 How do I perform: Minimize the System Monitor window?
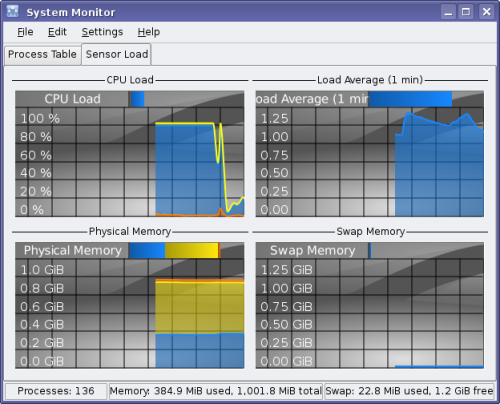coord(448,12)
